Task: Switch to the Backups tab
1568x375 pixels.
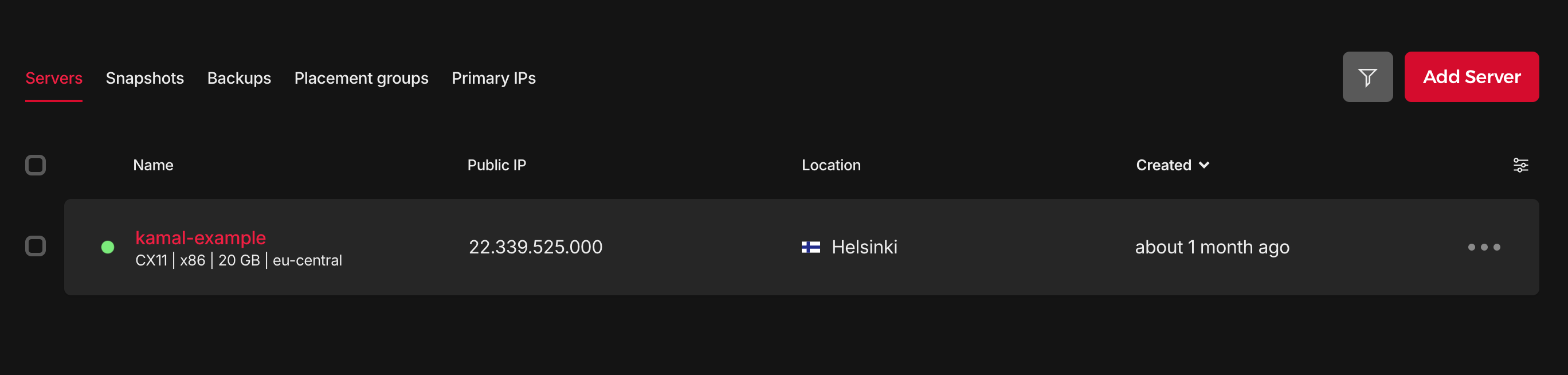Action: coord(238,78)
